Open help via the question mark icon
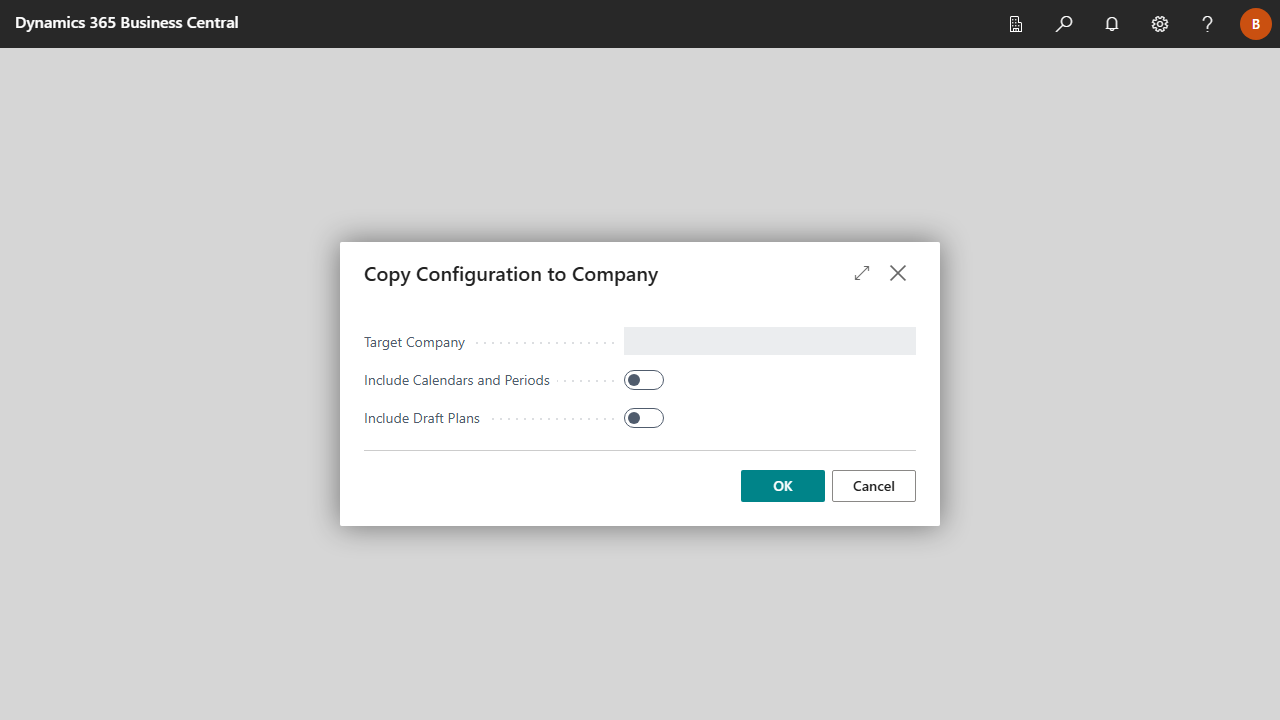This screenshot has width=1280, height=720. pyautogui.click(x=1208, y=24)
